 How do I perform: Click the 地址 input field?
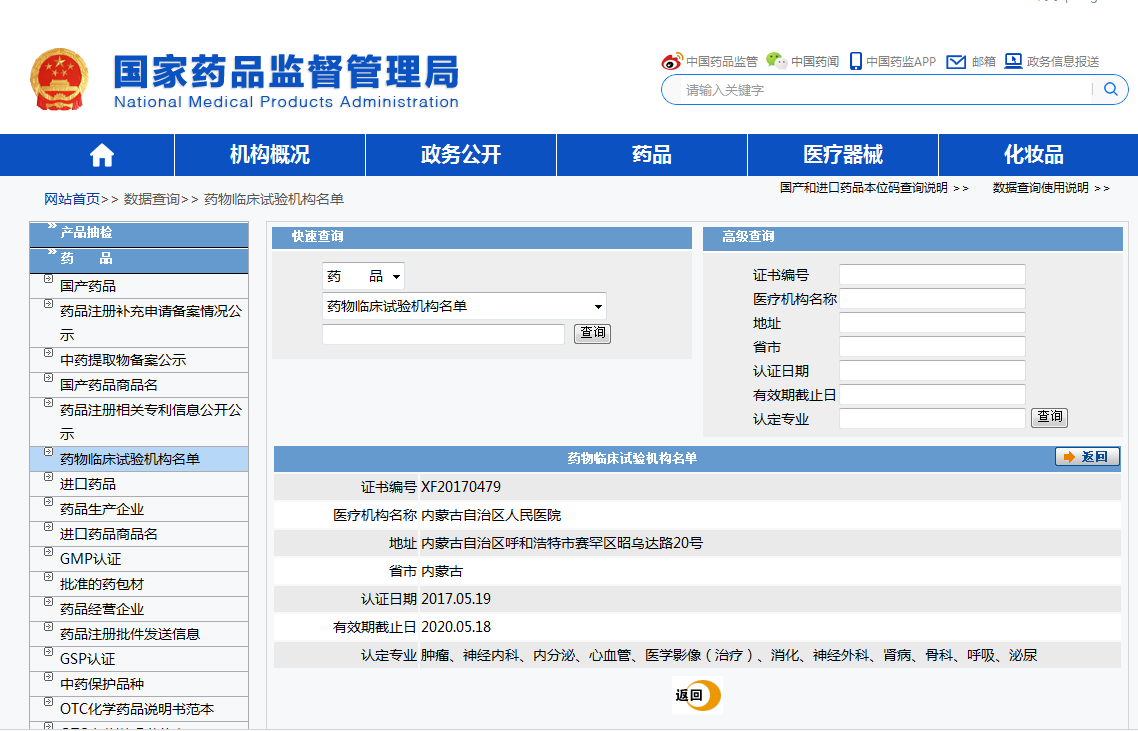tap(932, 322)
